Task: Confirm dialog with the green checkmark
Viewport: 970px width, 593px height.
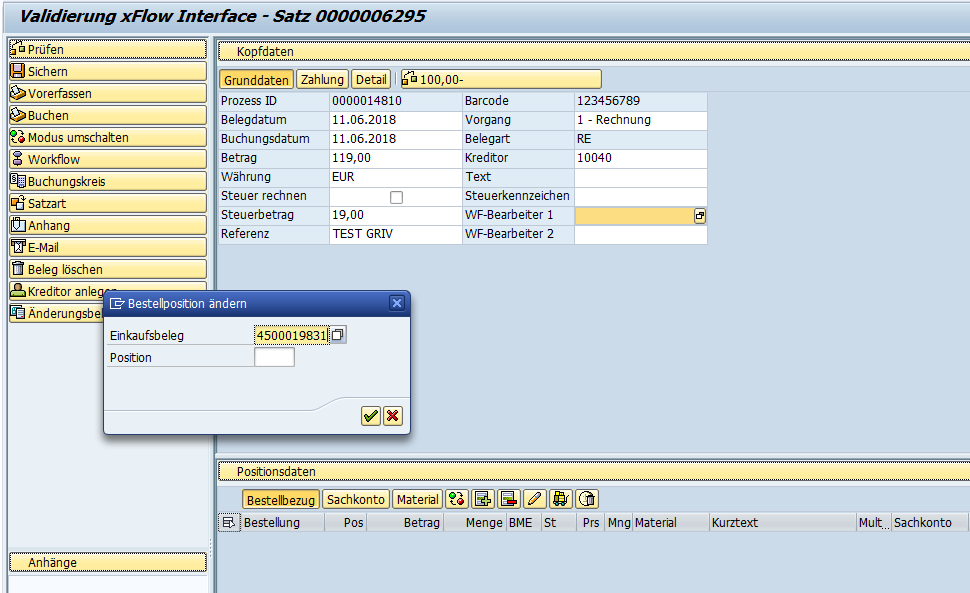Action: [371, 416]
